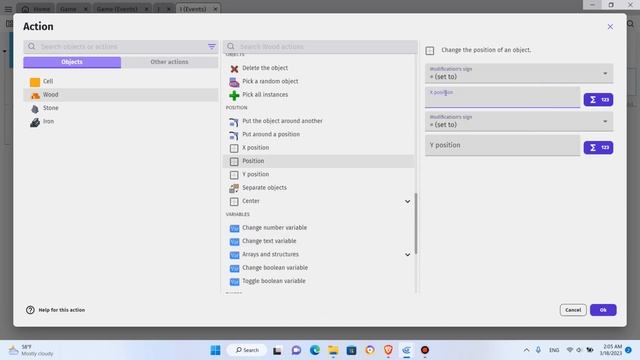Viewport: 640px width, 360px height.
Task: Click the Change boolean variable icon
Action: (x=234, y=268)
